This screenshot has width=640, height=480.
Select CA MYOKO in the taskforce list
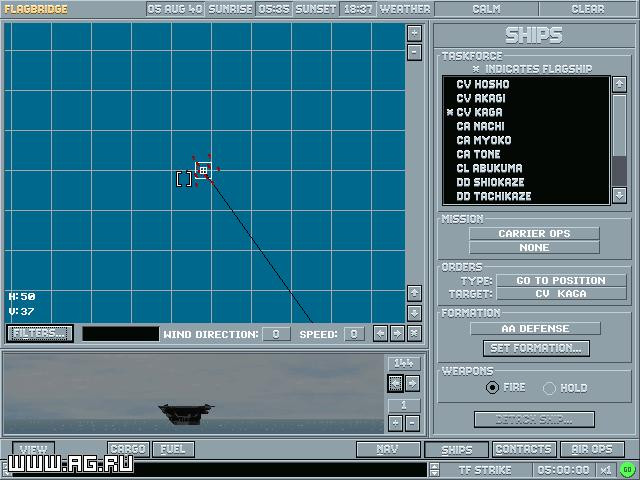click(526, 140)
